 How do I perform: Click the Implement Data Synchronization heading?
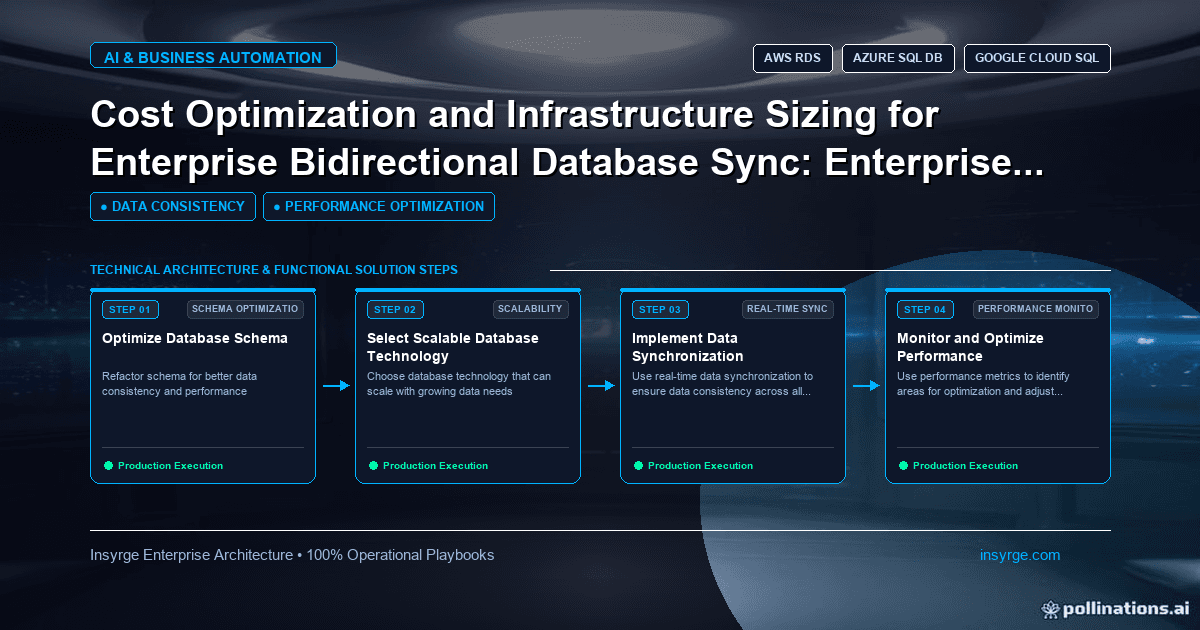point(688,347)
